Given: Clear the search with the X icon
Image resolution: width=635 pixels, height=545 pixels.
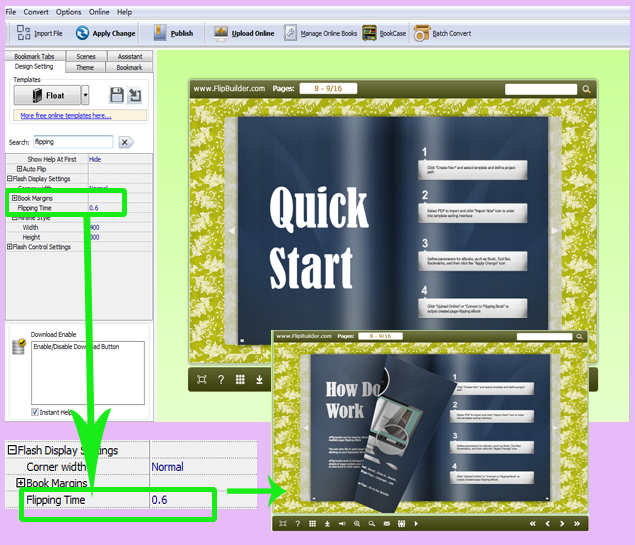Looking at the screenshot, I should [125, 143].
